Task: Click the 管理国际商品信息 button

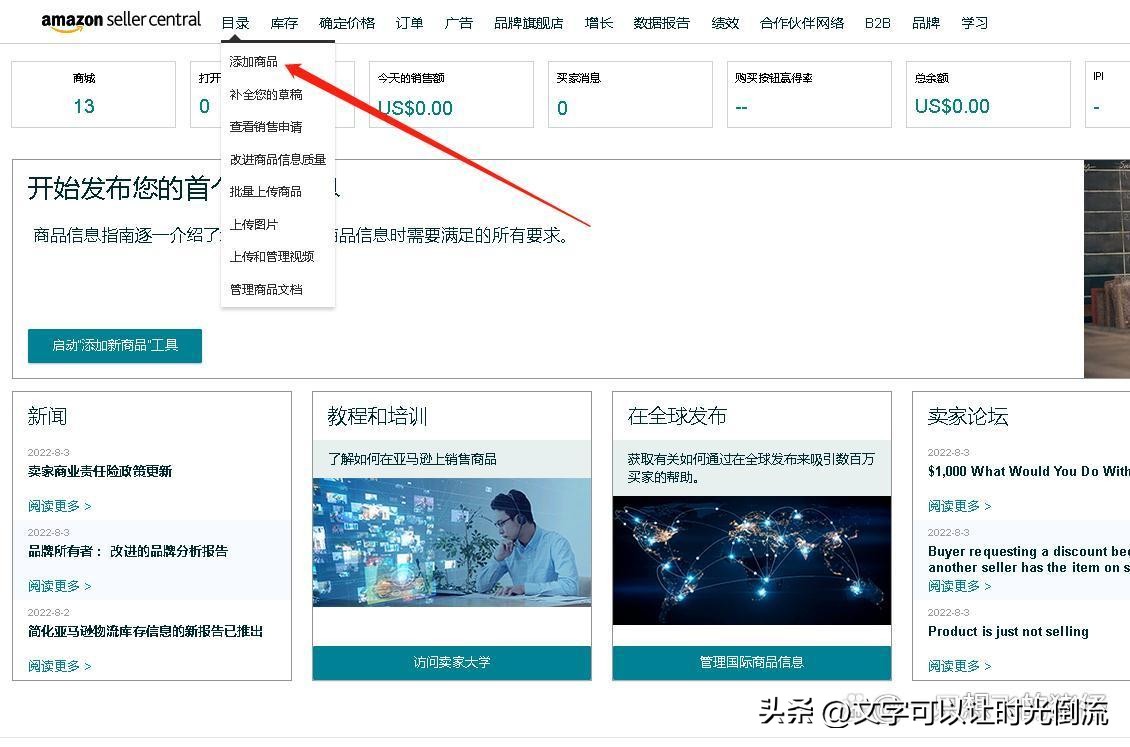Action: (x=751, y=661)
